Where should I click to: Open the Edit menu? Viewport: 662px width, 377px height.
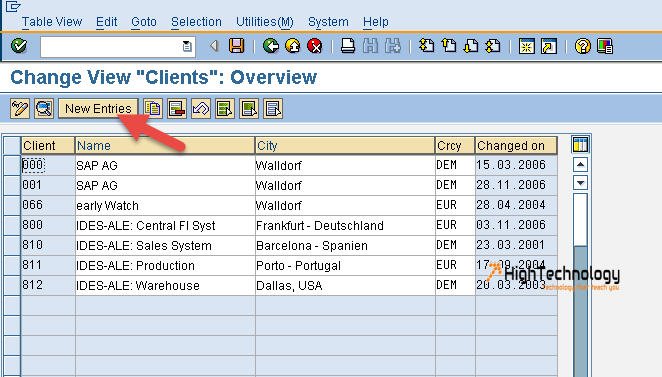(106, 22)
